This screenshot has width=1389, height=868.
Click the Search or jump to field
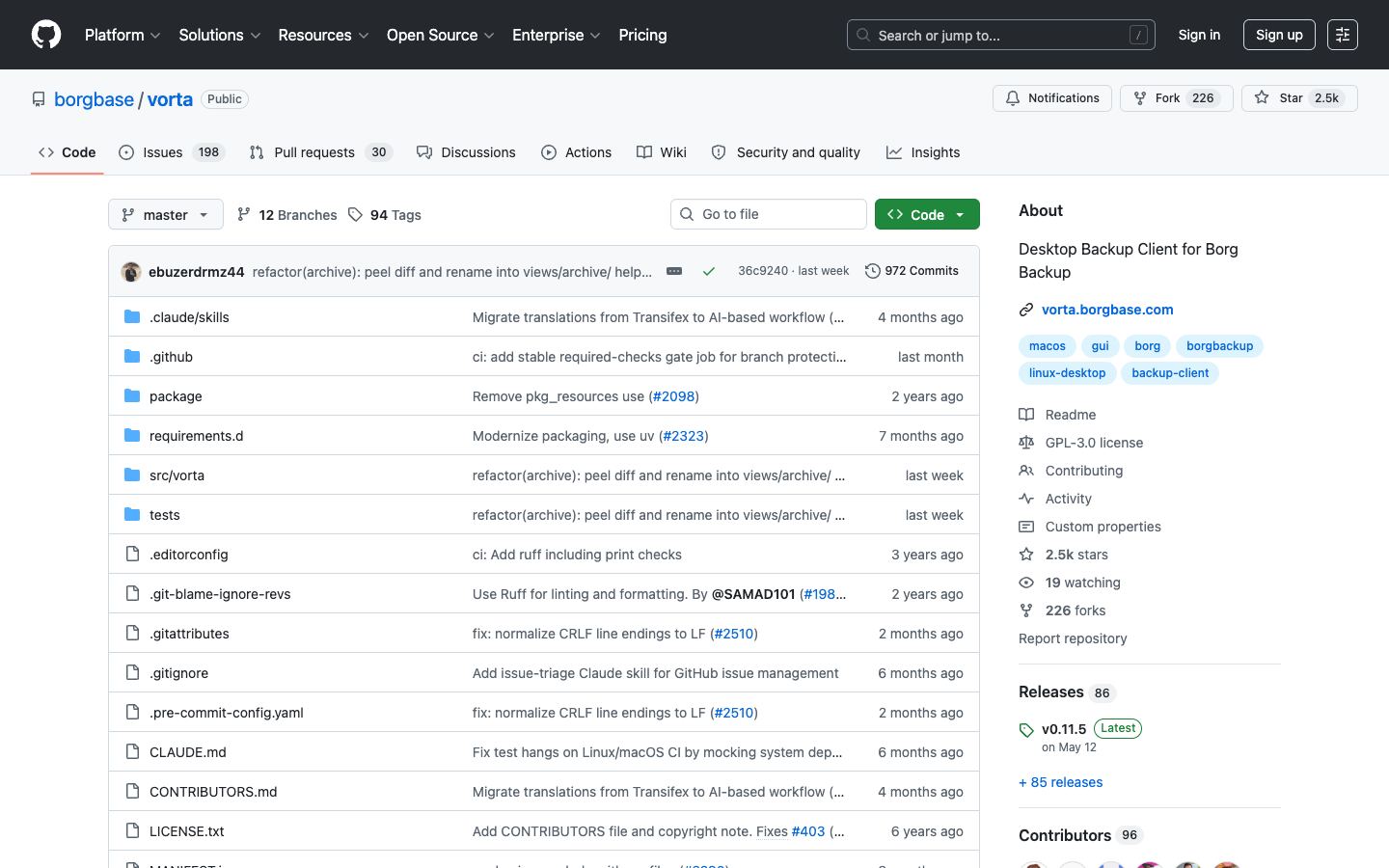tap(1001, 35)
